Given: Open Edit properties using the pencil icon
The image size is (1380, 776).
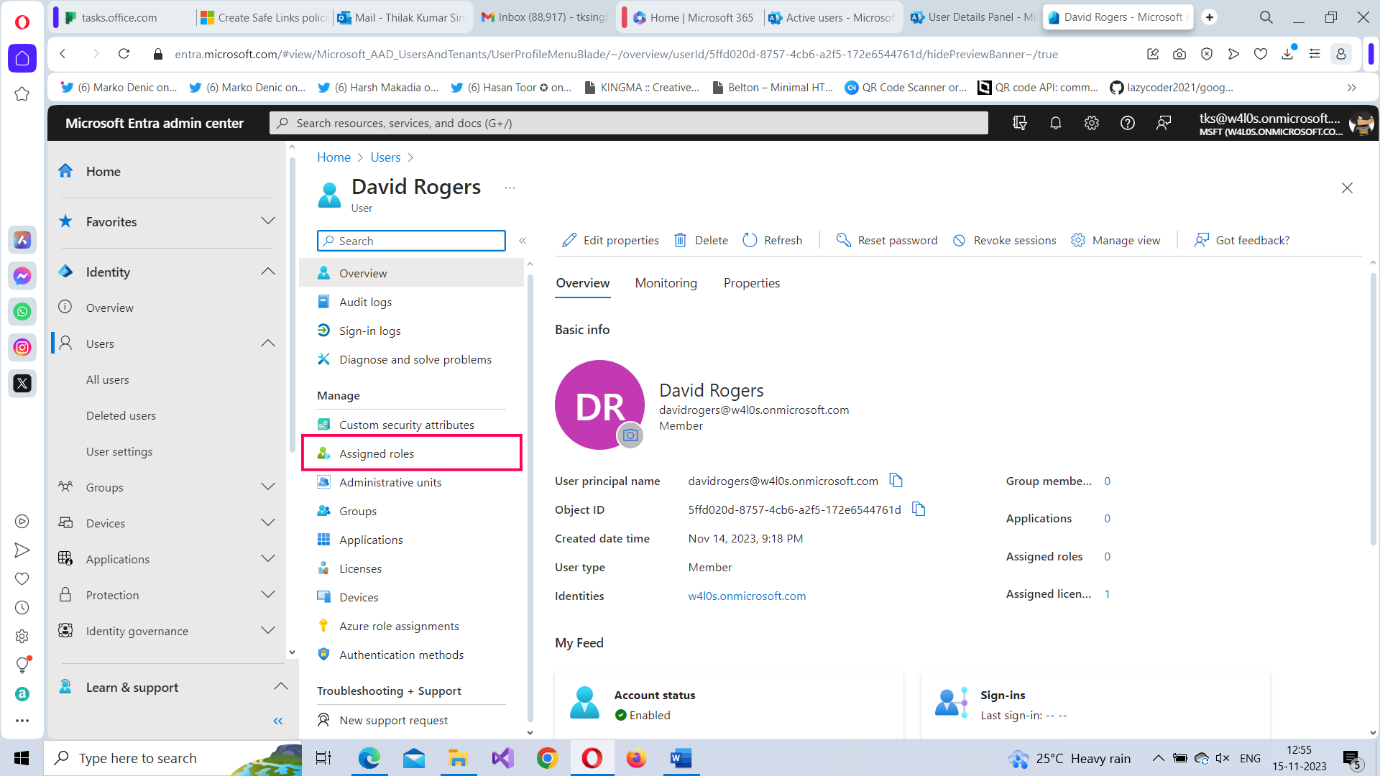Looking at the screenshot, I should 571,240.
